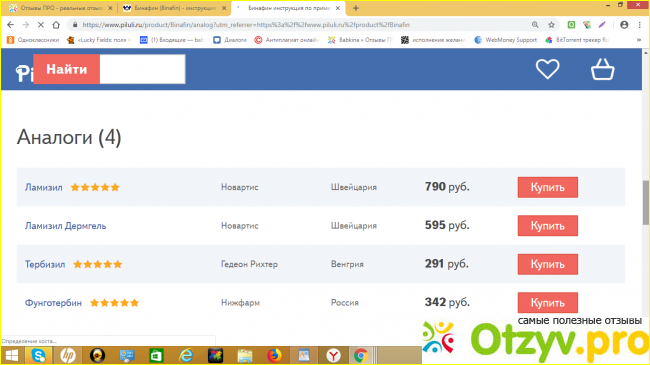Open the Chrome profile avatar icon
Screen dimensions: 650x365
point(624,25)
